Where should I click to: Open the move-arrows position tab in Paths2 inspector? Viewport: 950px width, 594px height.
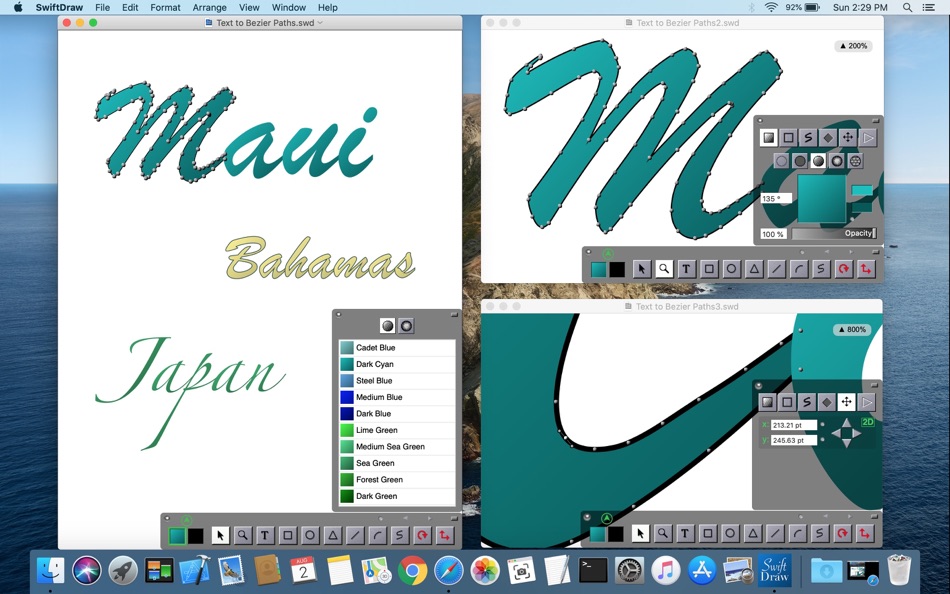coord(848,138)
